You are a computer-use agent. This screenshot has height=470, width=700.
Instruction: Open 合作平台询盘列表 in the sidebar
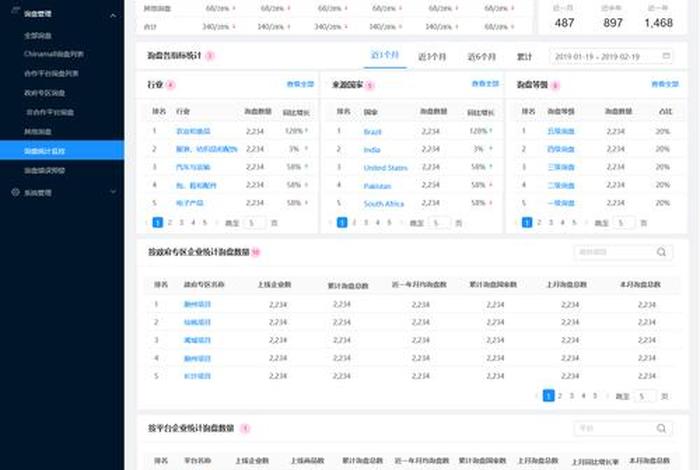click(x=51, y=73)
